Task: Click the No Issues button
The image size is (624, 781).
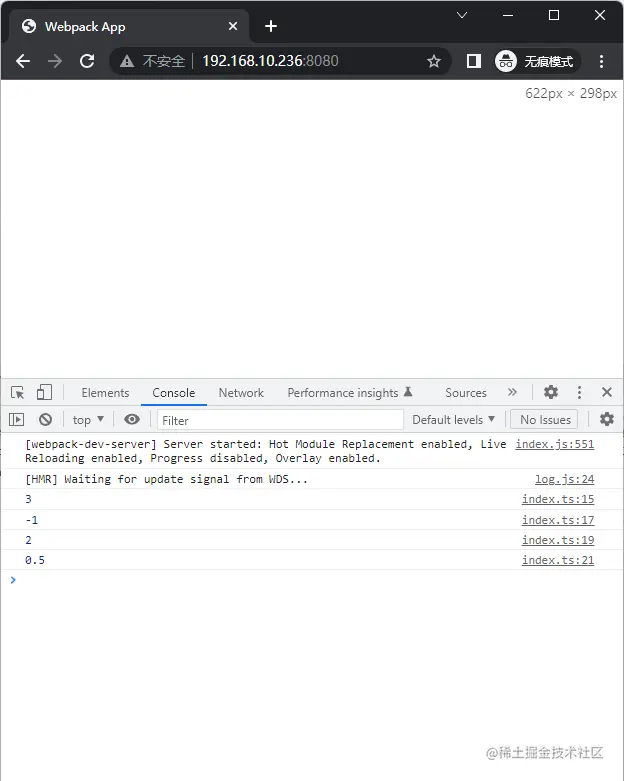Action: click(545, 419)
